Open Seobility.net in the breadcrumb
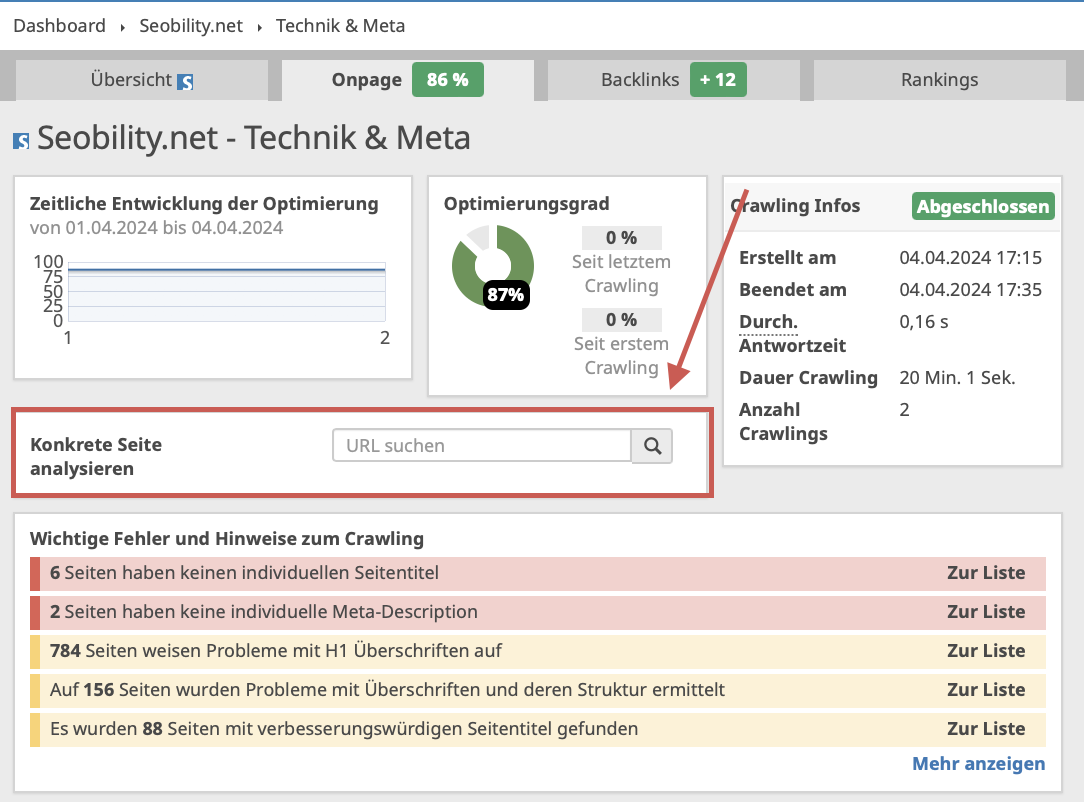1084x802 pixels. point(191,26)
